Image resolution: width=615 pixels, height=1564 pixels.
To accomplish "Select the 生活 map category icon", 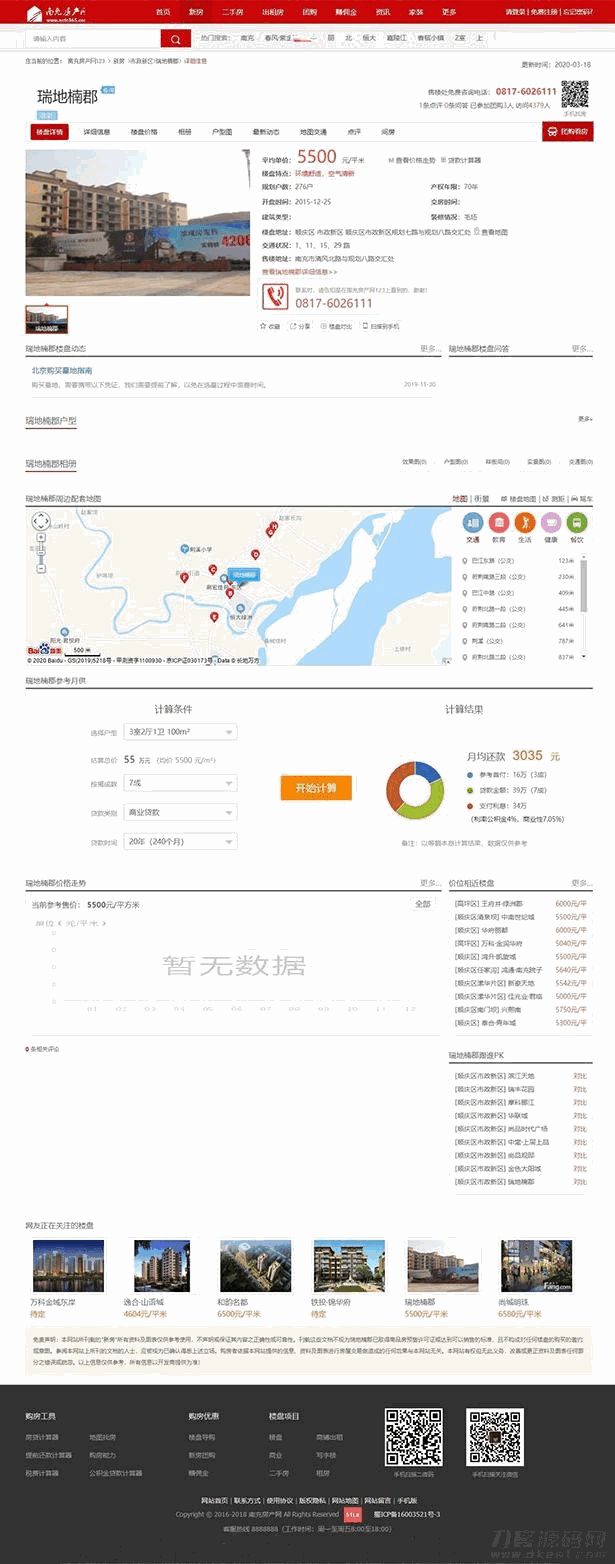I will 524,522.
